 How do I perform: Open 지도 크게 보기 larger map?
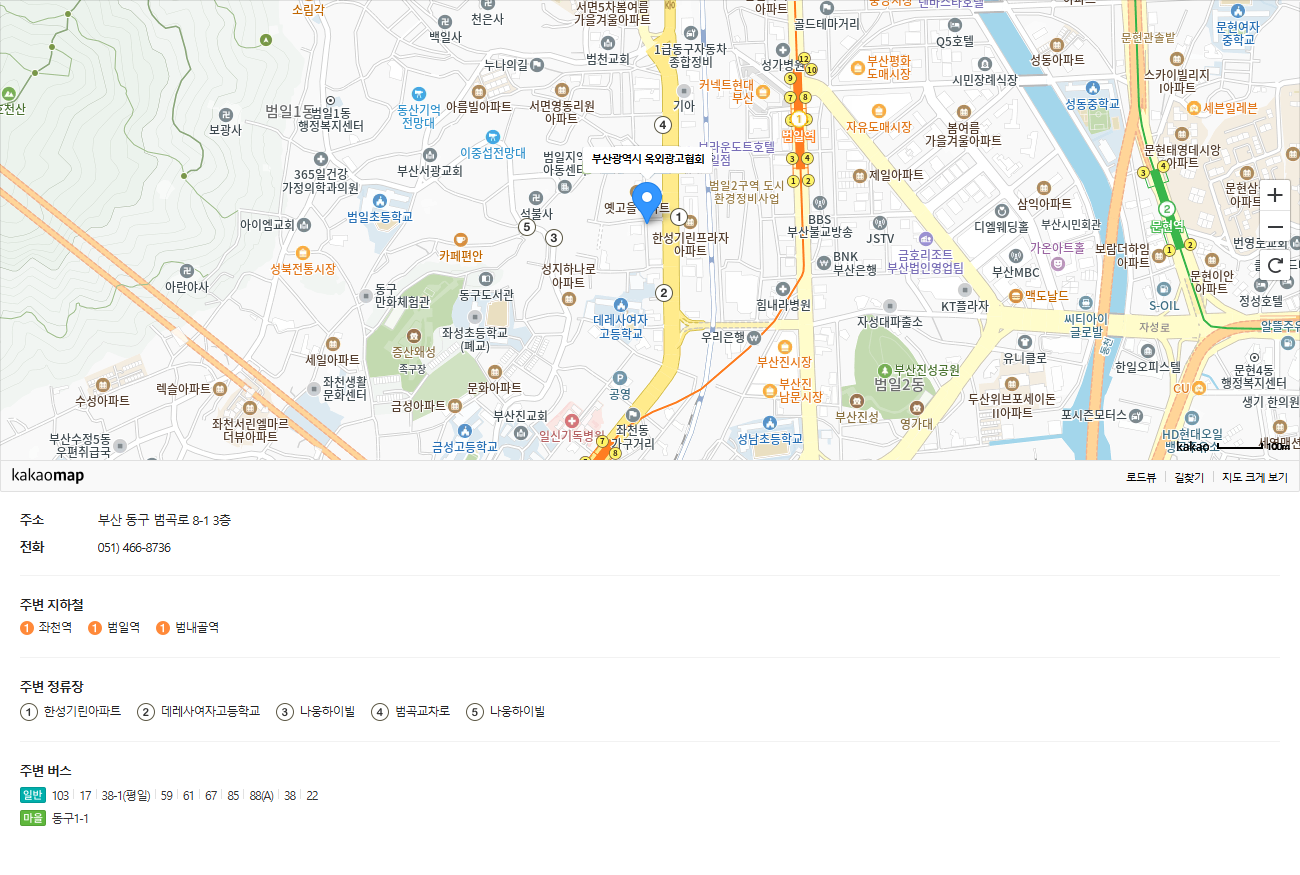pyautogui.click(x=1254, y=477)
